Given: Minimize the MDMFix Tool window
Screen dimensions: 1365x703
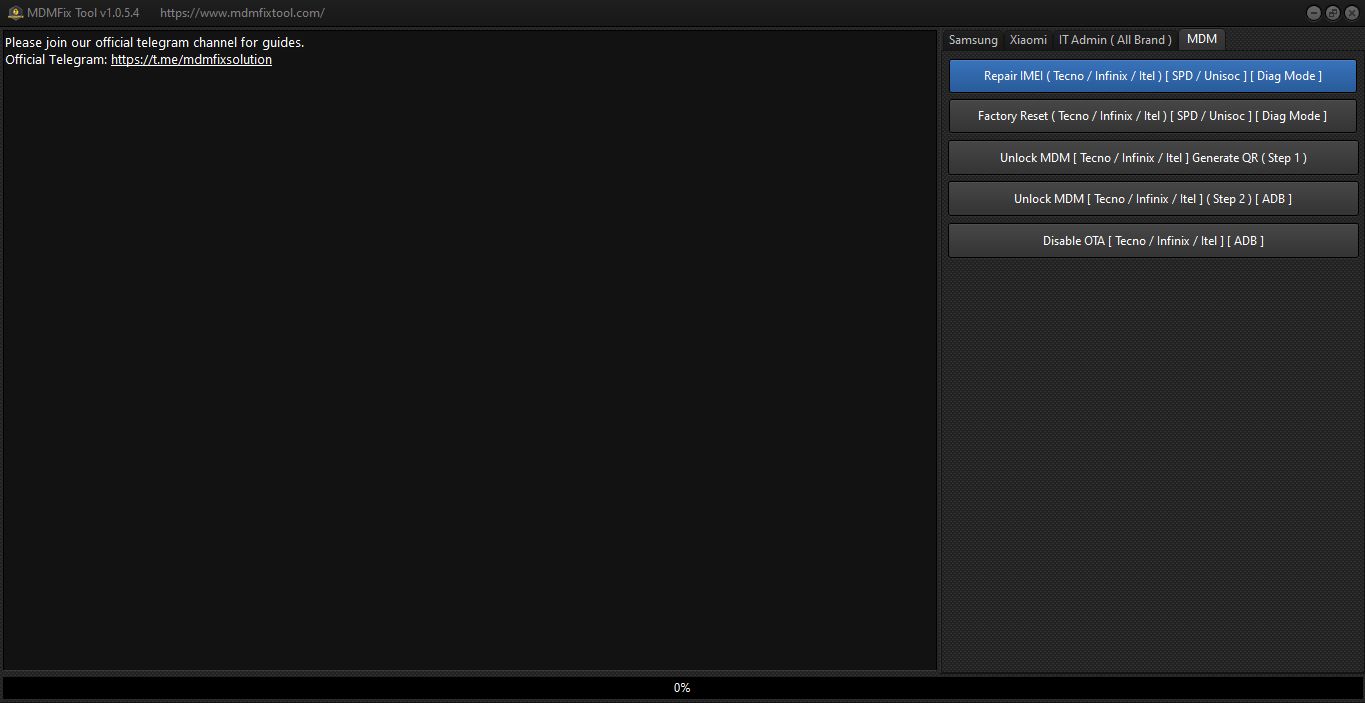Looking at the screenshot, I should (x=1313, y=13).
